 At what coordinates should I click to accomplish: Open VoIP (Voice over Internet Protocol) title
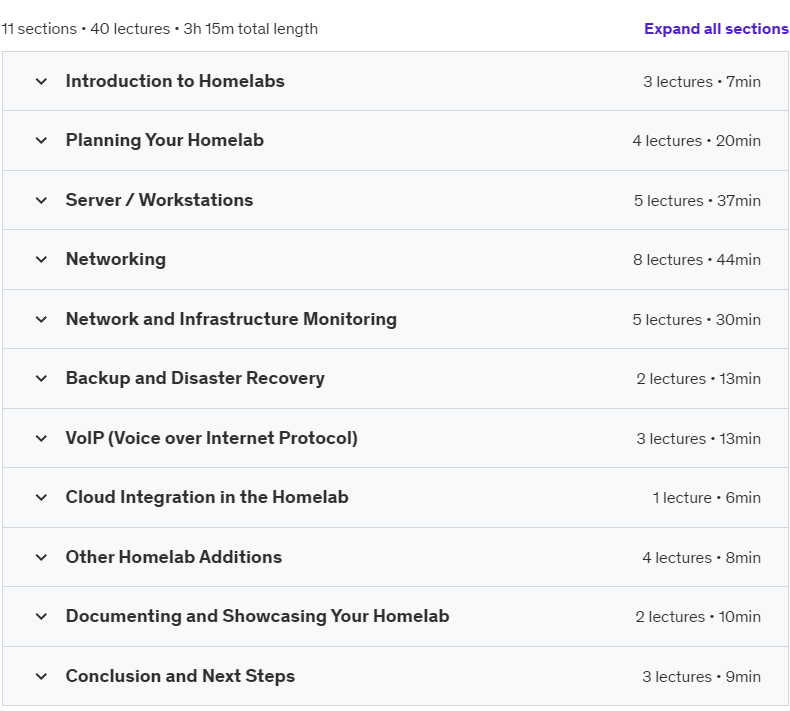[212, 438]
